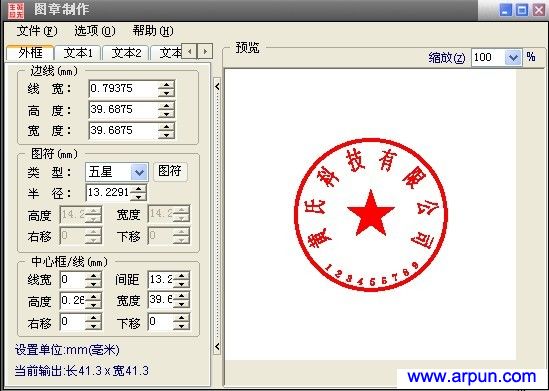
Task: Decrease 中心框/线 下移 with down arrow
Action: 181,326
